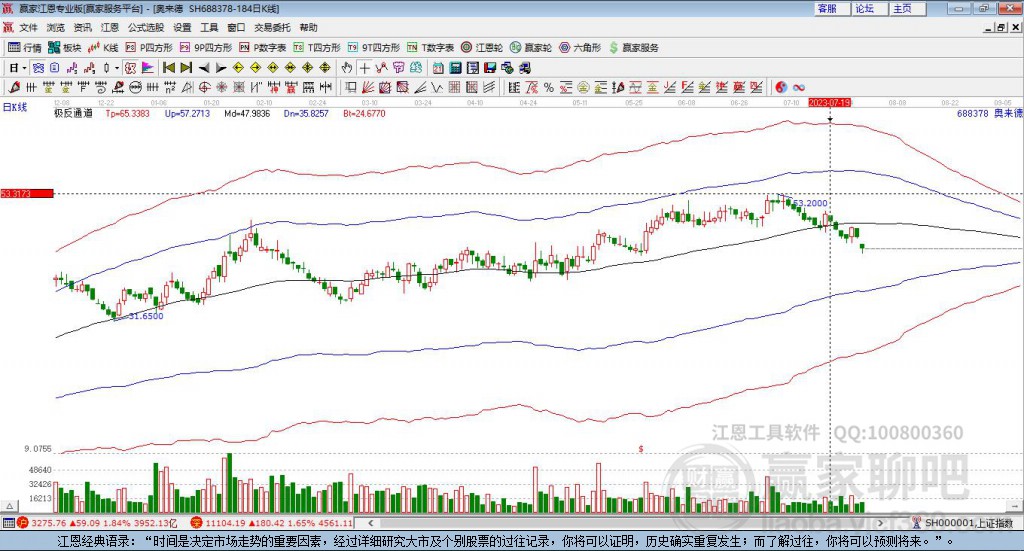Open the 帮助 menu
Screen dimensions: 1024x551
[308, 27]
